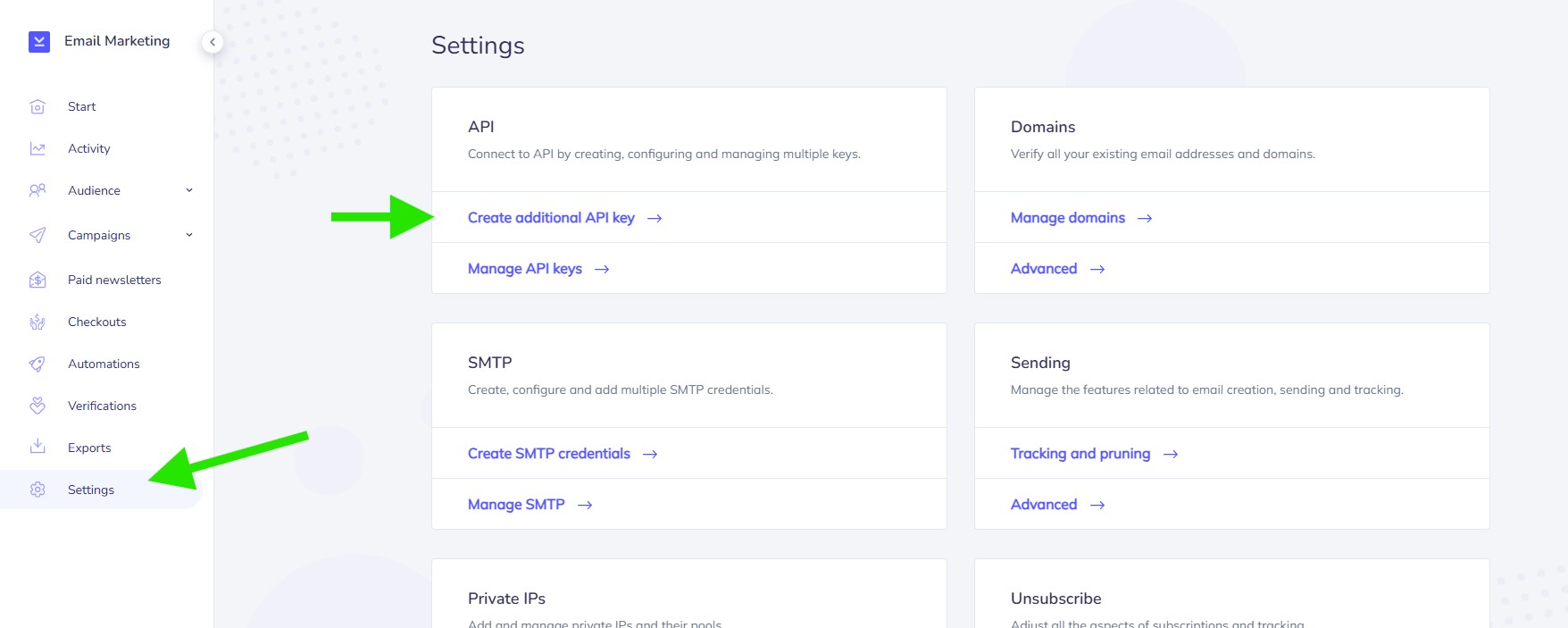Click Create additional API key link
This screenshot has width=1568, height=628.
(x=551, y=218)
